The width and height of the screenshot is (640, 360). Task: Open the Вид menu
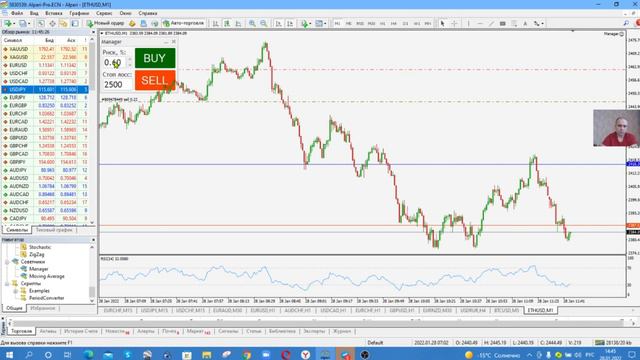34,13
